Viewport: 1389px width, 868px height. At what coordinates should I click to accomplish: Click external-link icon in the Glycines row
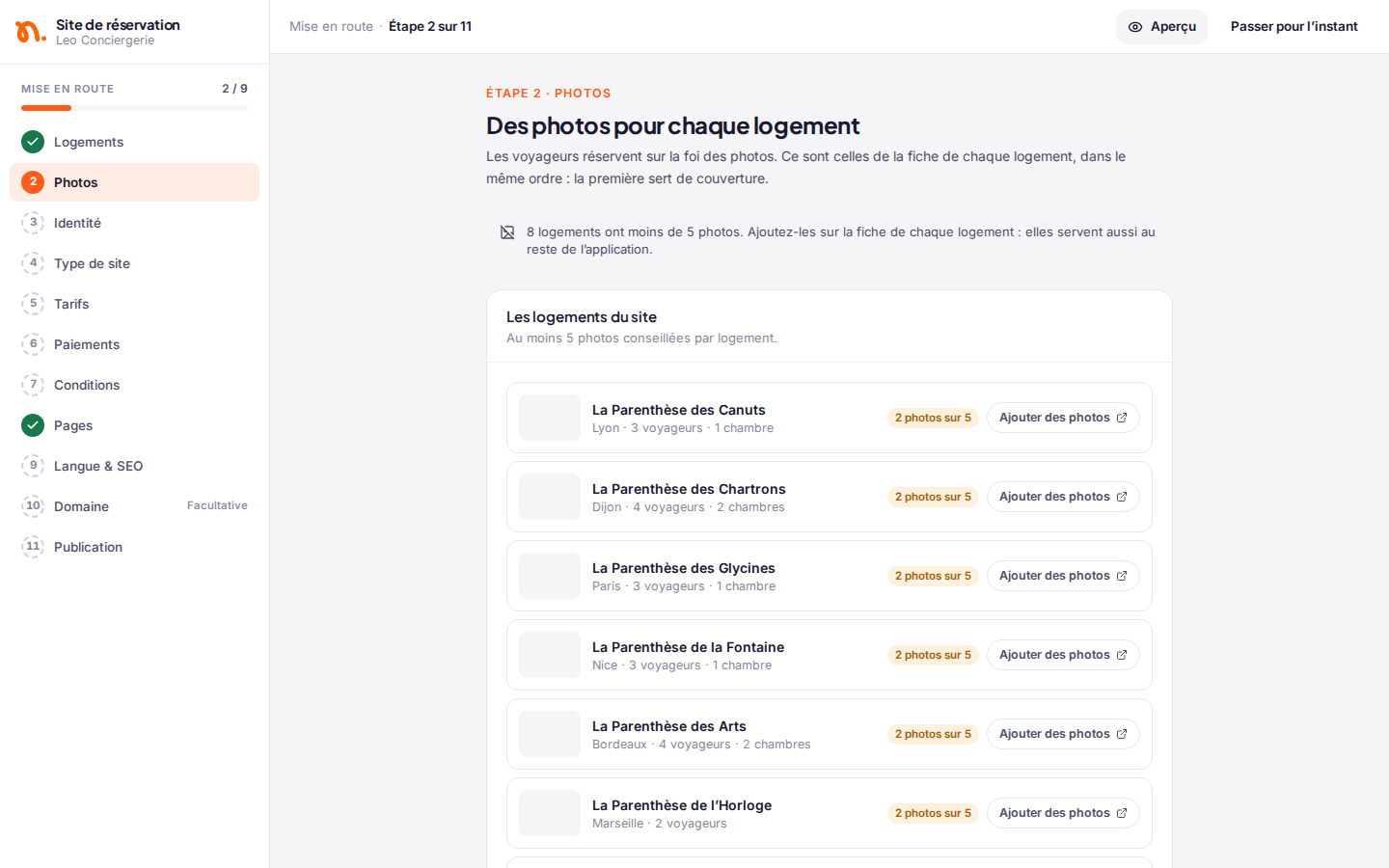pos(1122,576)
